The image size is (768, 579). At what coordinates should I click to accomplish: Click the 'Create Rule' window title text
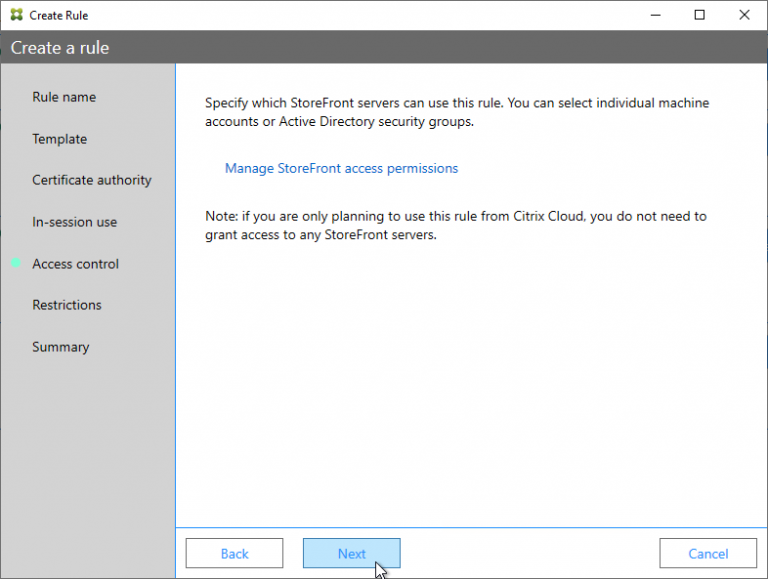tap(59, 15)
